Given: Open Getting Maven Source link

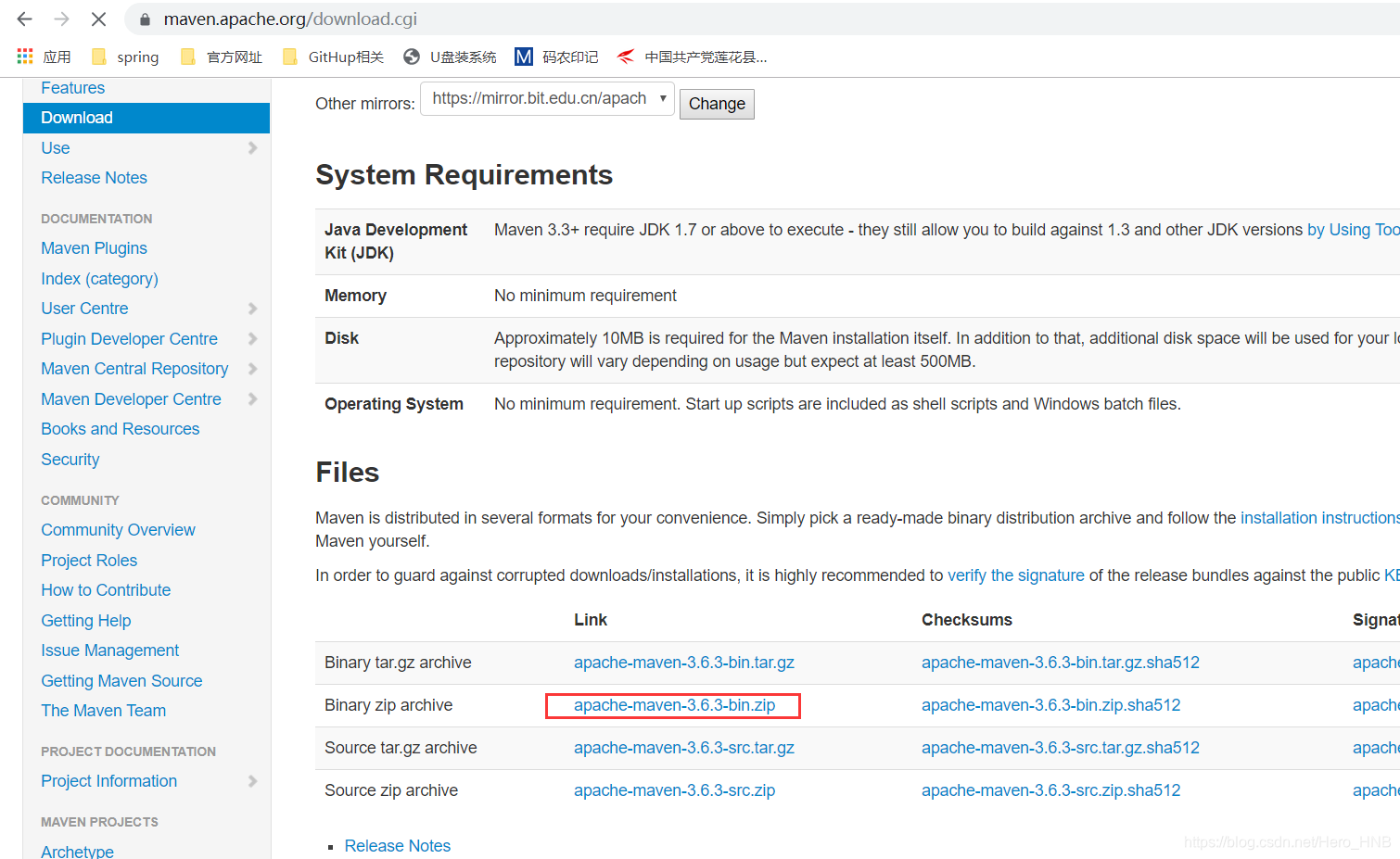Looking at the screenshot, I should (121, 681).
